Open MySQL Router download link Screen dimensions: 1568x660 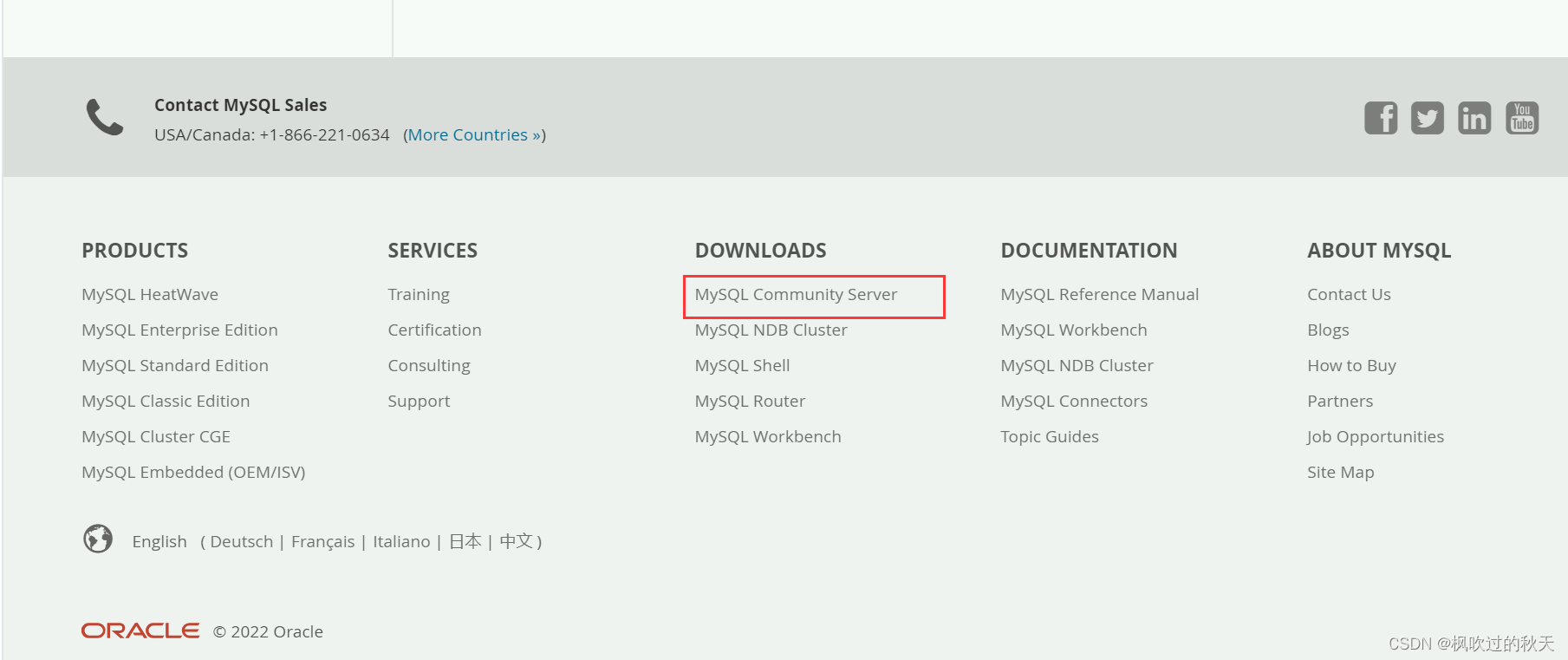click(x=750, y=402)
